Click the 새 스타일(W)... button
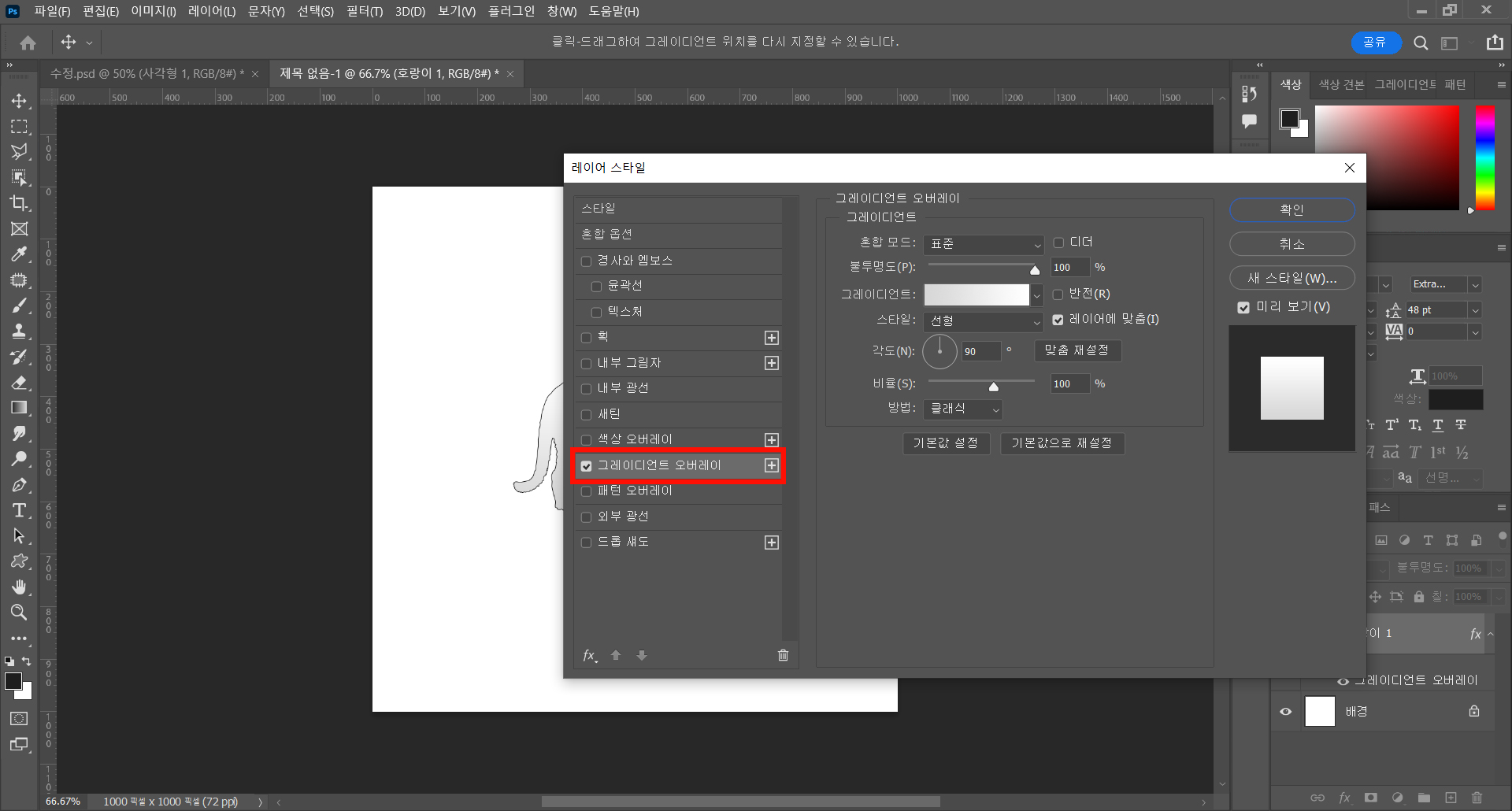Viewport: 1512px width, 811px height. point(1292,278)
